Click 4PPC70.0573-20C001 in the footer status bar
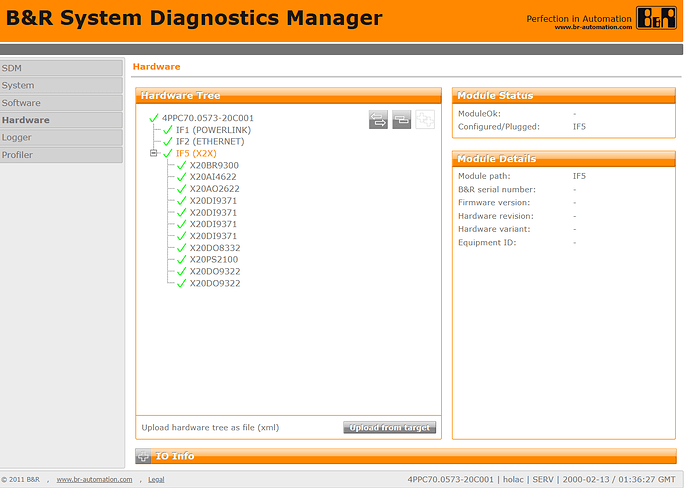The height and width of the screenshot is (488, 690). click(450, 479)
